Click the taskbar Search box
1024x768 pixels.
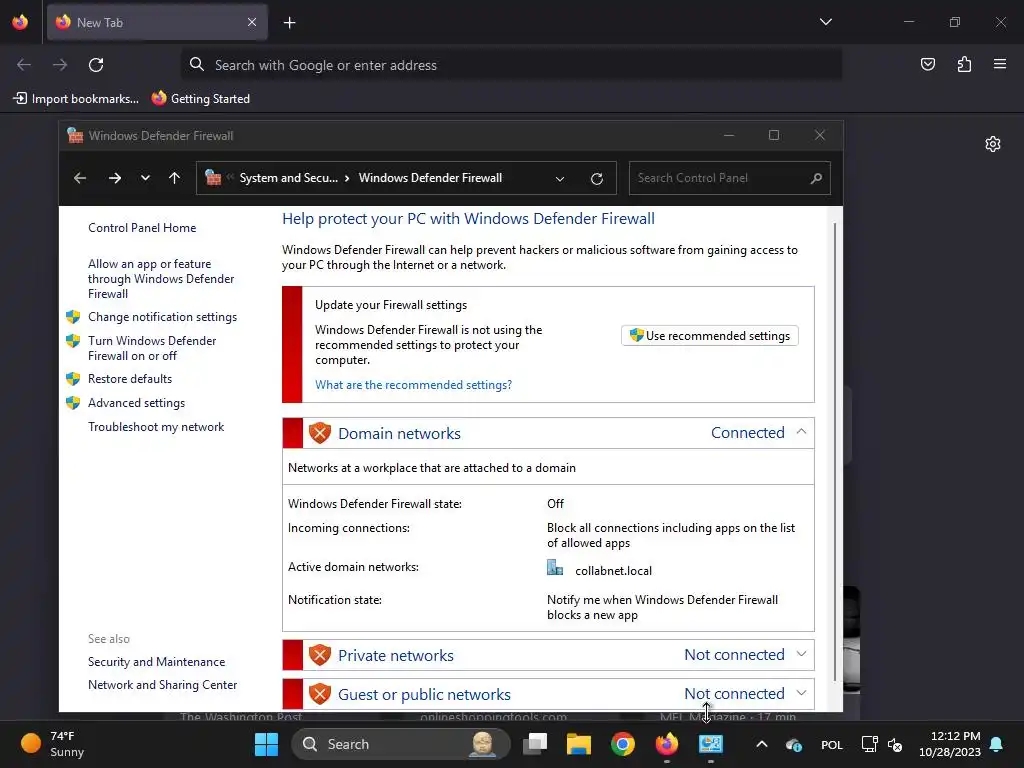pyautogui.click(x=400, y=744)
